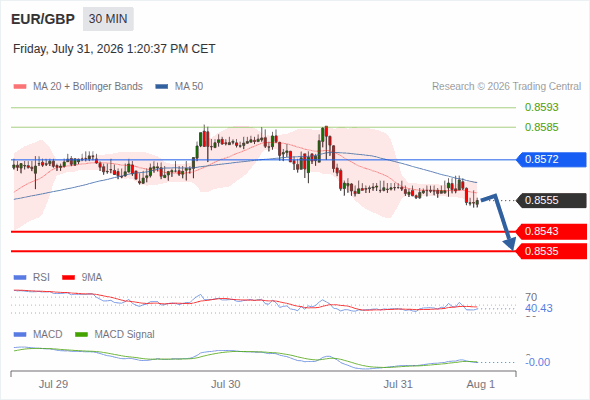Click the Research © 2026 Trading Central credit
The height and width of the screenshot is (400, 590).
click(506, 87)
